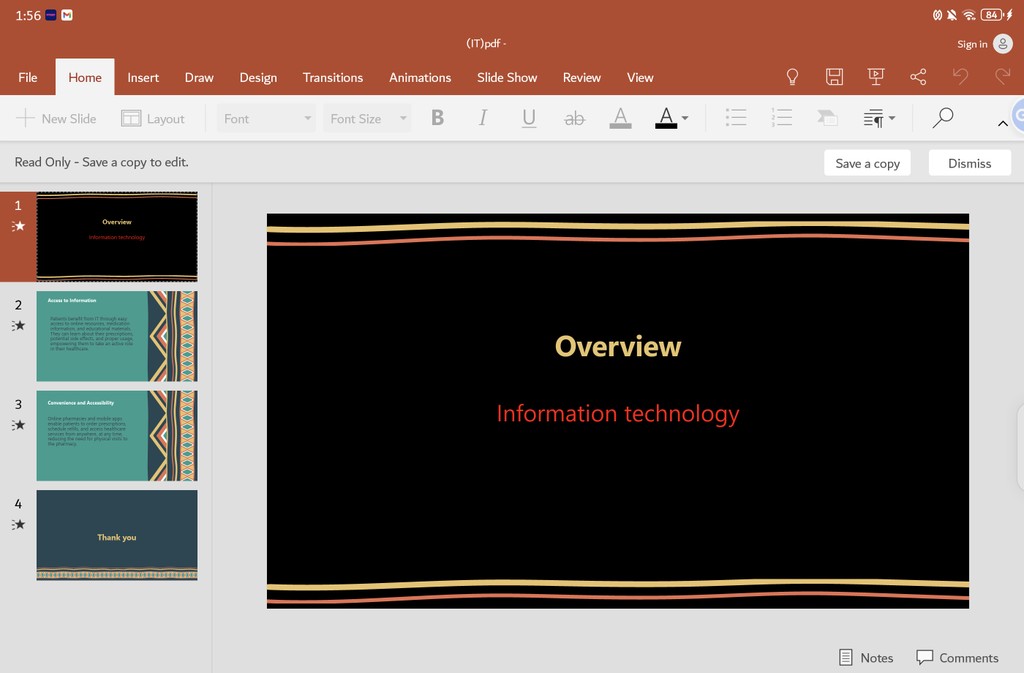1024x673 pixels.
Task: Open the Slide Show tab
Action: click(x=507, y=77)
